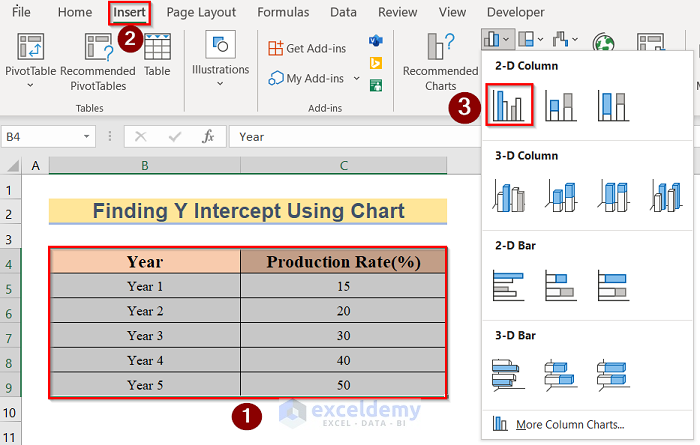700x445 pixels.
Task: Open the Name Box dropdown arrow
Action: click(x=87, y=137)
